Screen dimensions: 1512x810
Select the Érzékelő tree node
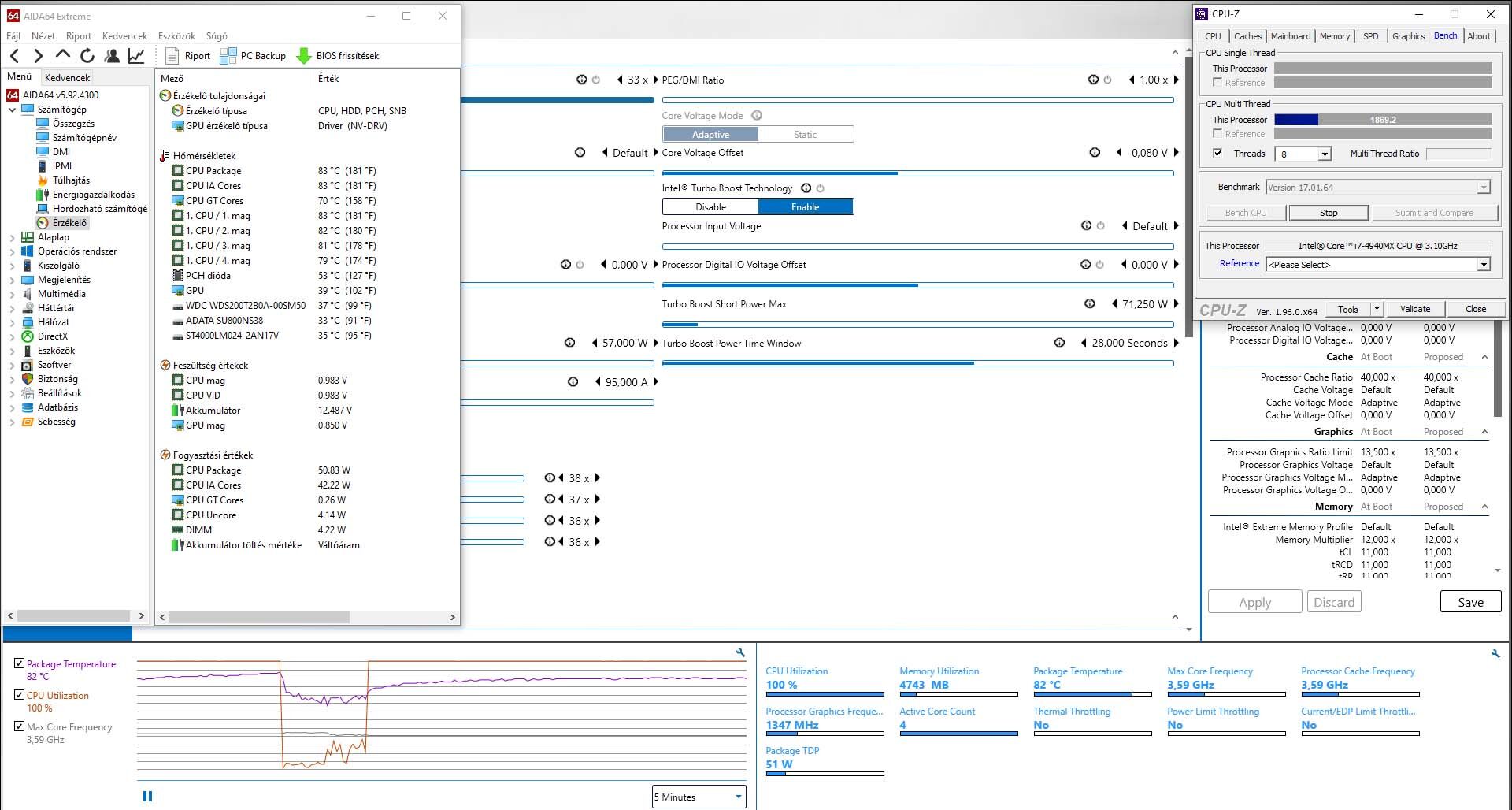69,223
